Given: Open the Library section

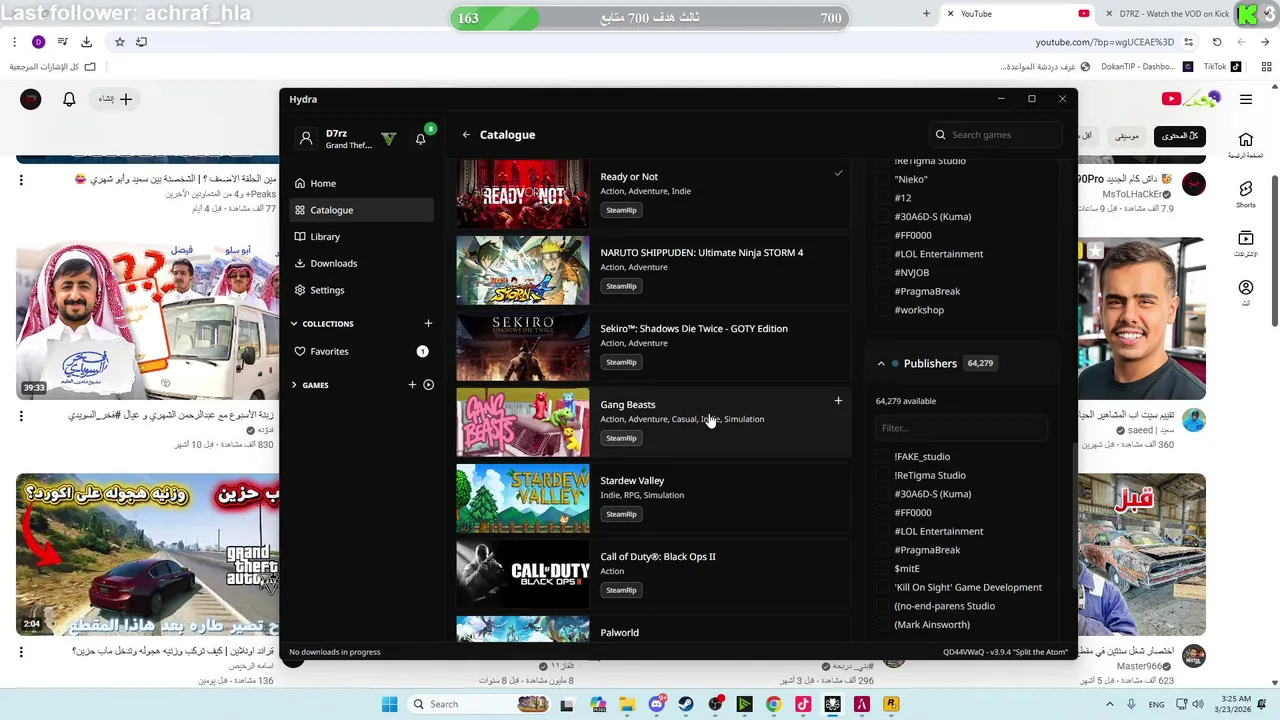Looking at the screenshot, I should coord(360,237).
